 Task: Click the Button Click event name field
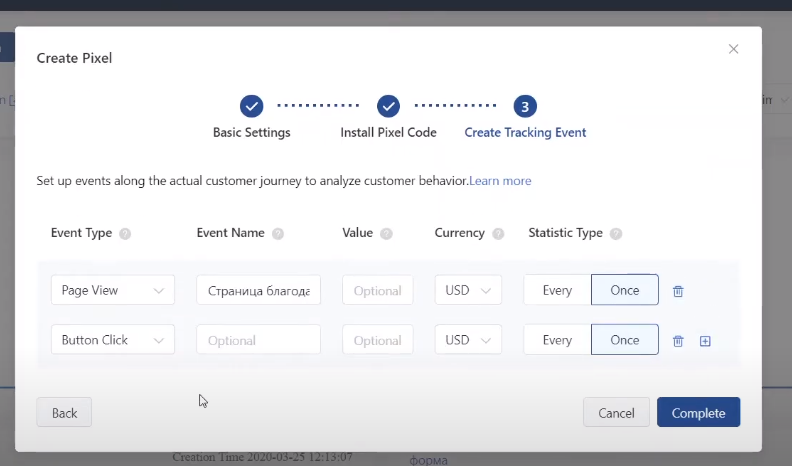click(258, 340)
